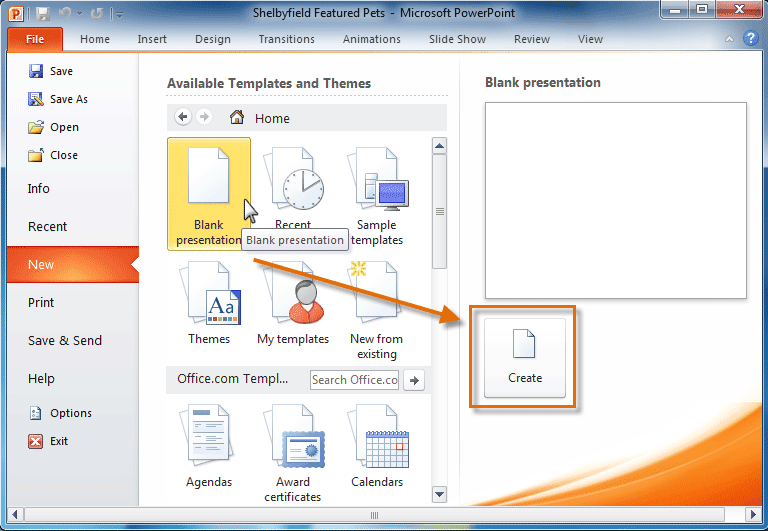
Task: Click Undo in Quick Access Toolbar
Action: pyautogui.click(x=64, y=14)
